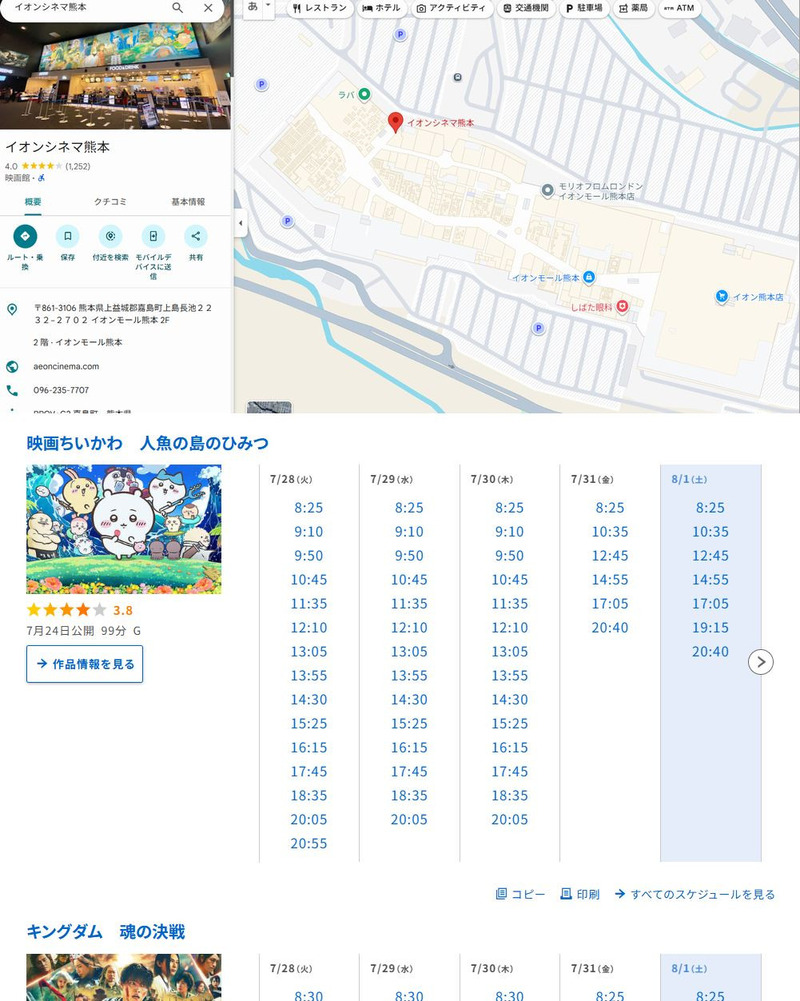The image size is (800, 1001).
Task: Filter map by 薬局 chip
Action: click(633, 8)
